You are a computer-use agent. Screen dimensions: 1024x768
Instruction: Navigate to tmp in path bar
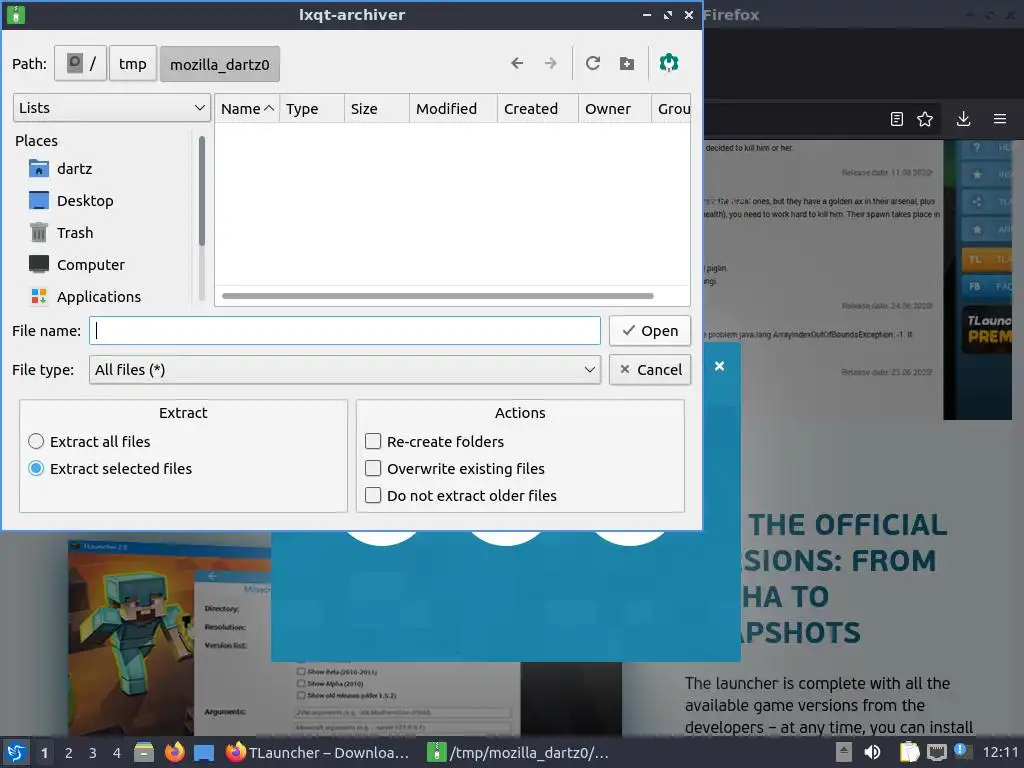click(133, 63)
